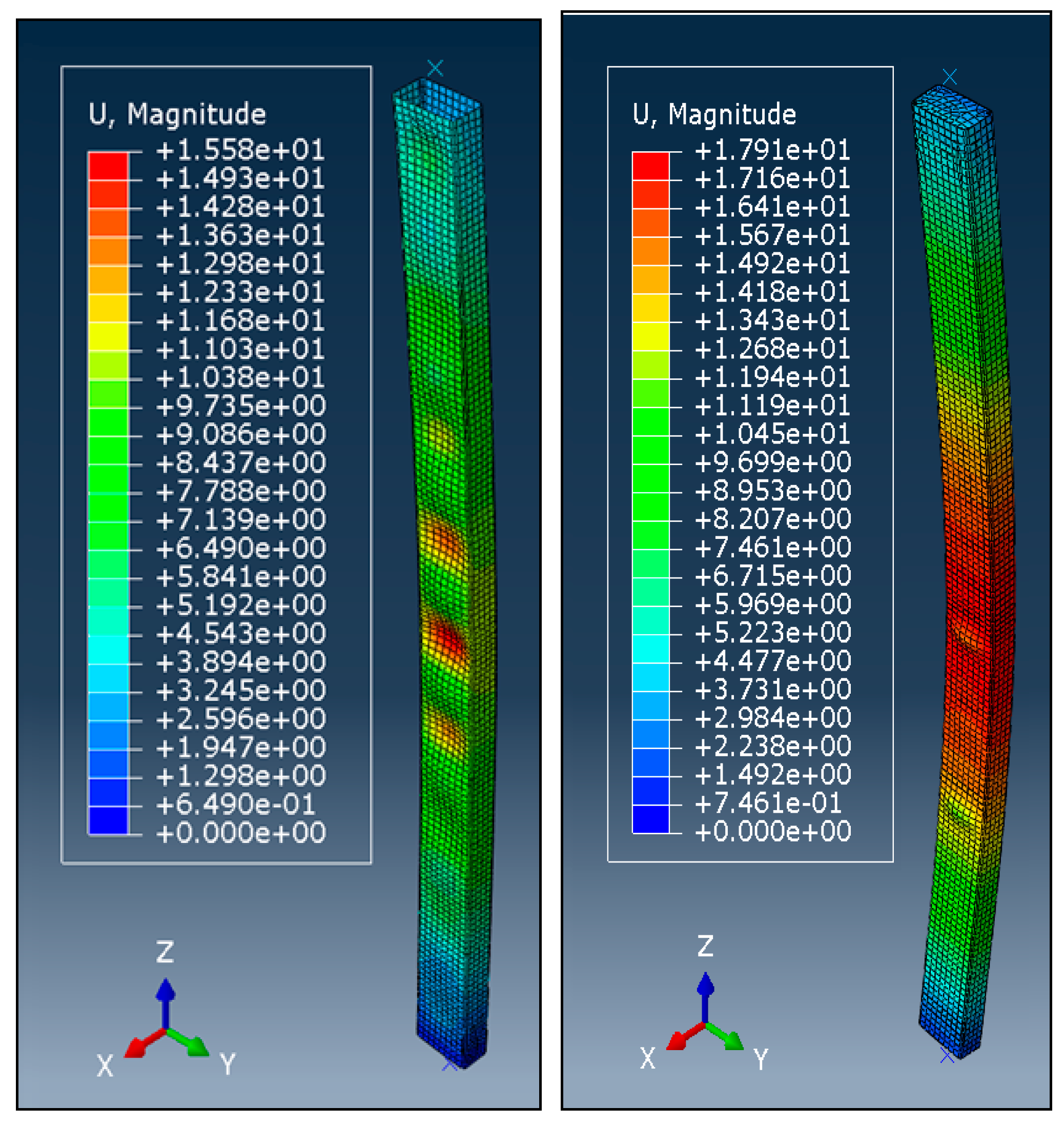The width and height of the screenshot is (1064, 1126).
Task: Click the +7.461e-01 legend value
Action: point(767,803)
